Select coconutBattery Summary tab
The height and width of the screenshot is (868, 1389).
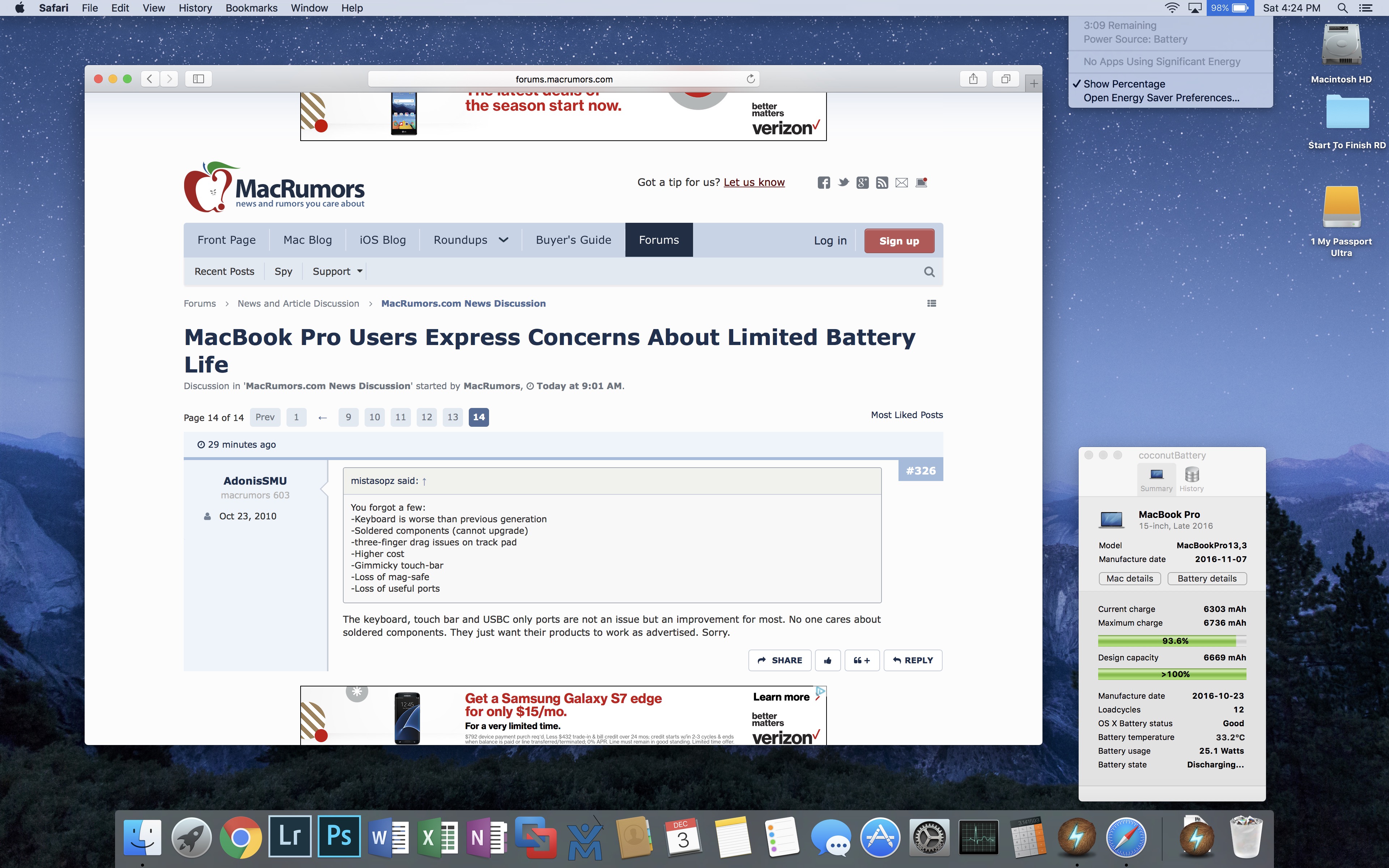pos(1156,479)
